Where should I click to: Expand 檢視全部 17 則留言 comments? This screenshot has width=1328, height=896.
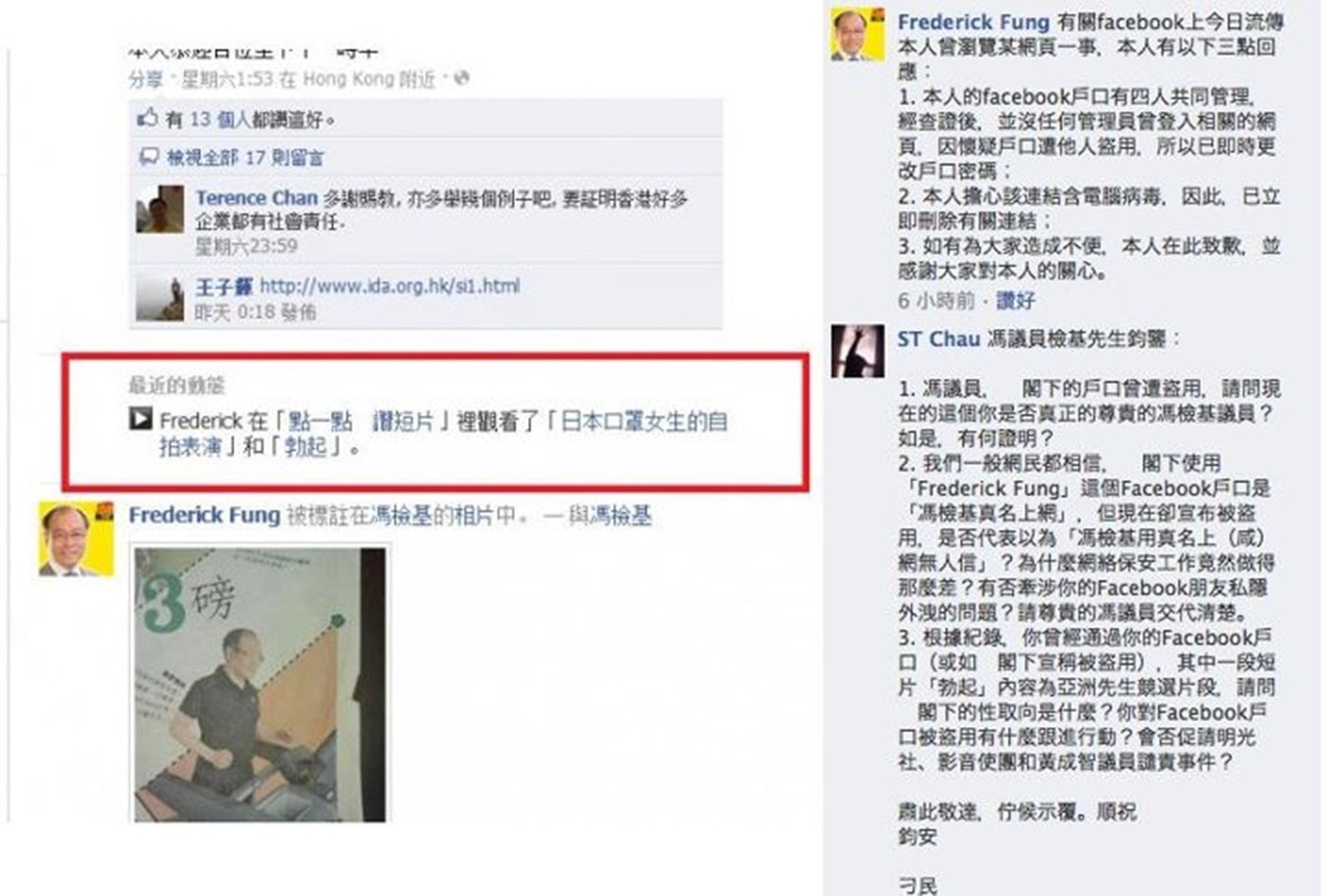click(245, 157)
